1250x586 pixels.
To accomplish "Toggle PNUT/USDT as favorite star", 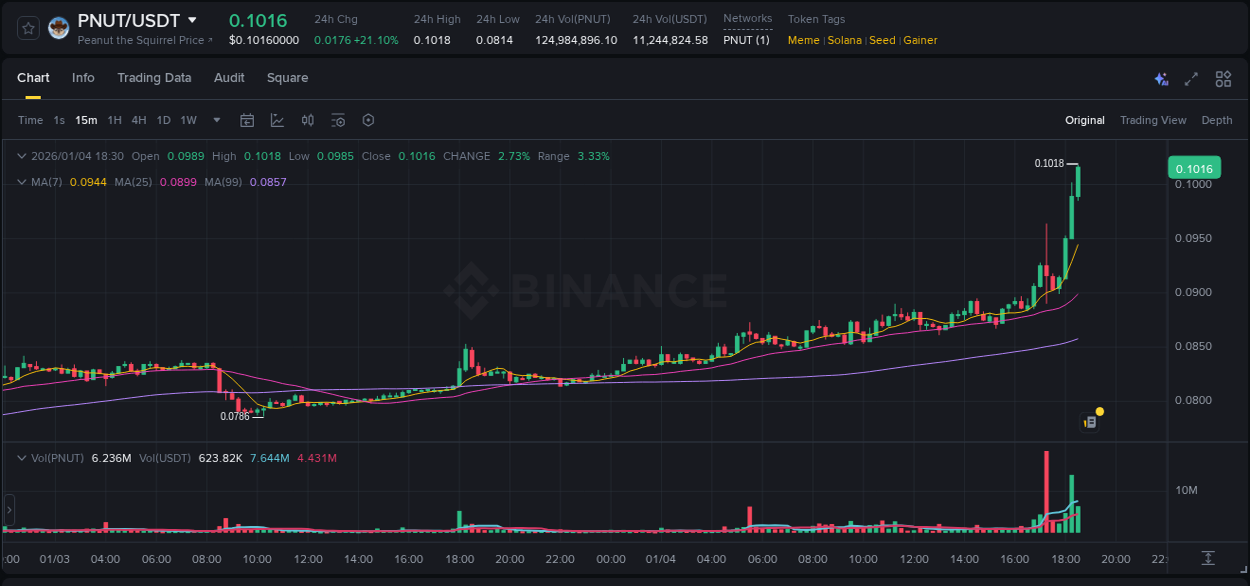I will pos(27,27).
